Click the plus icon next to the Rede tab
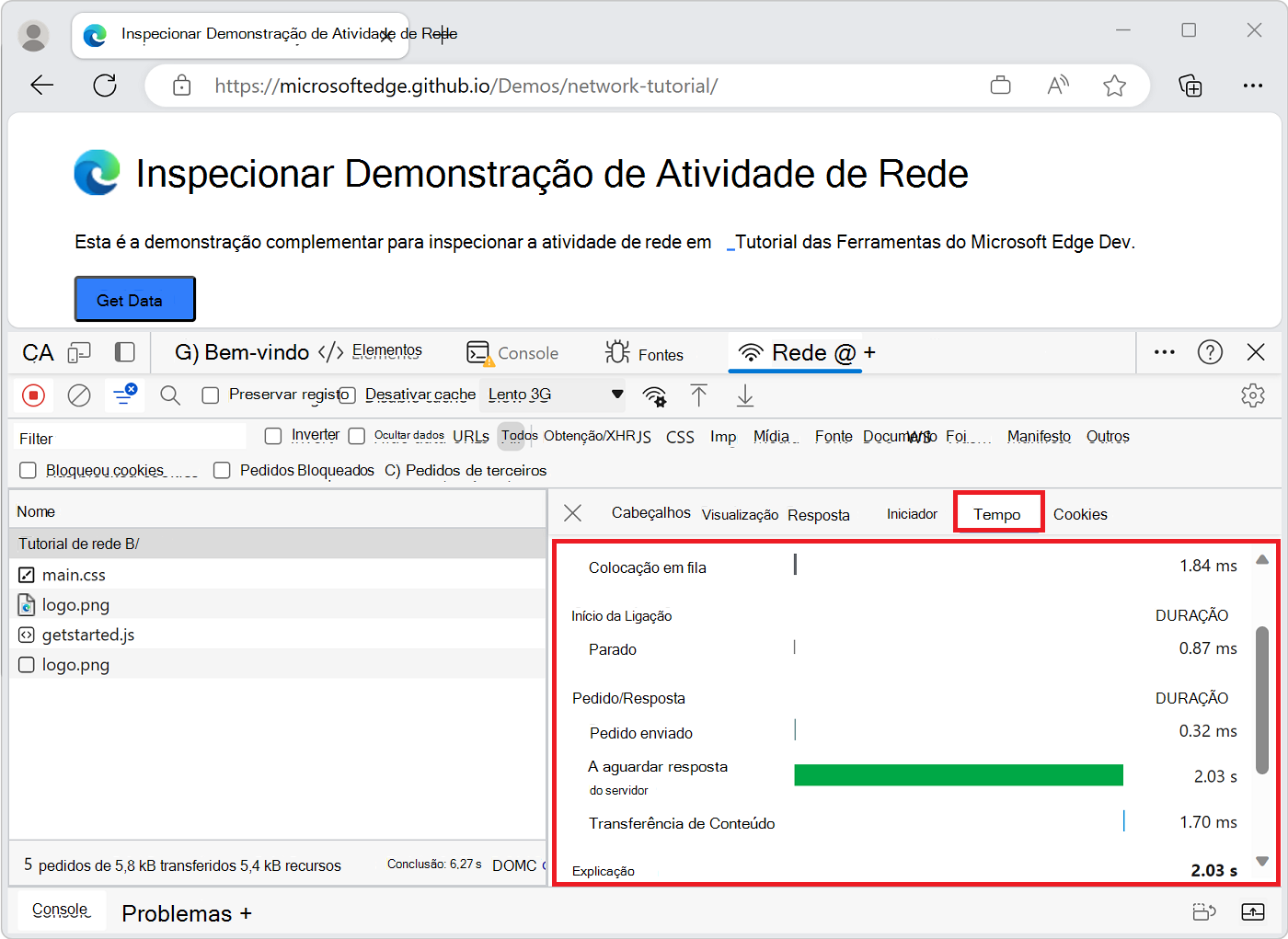Viewport: 1288px width, 939px height. [x=869, y=353]
